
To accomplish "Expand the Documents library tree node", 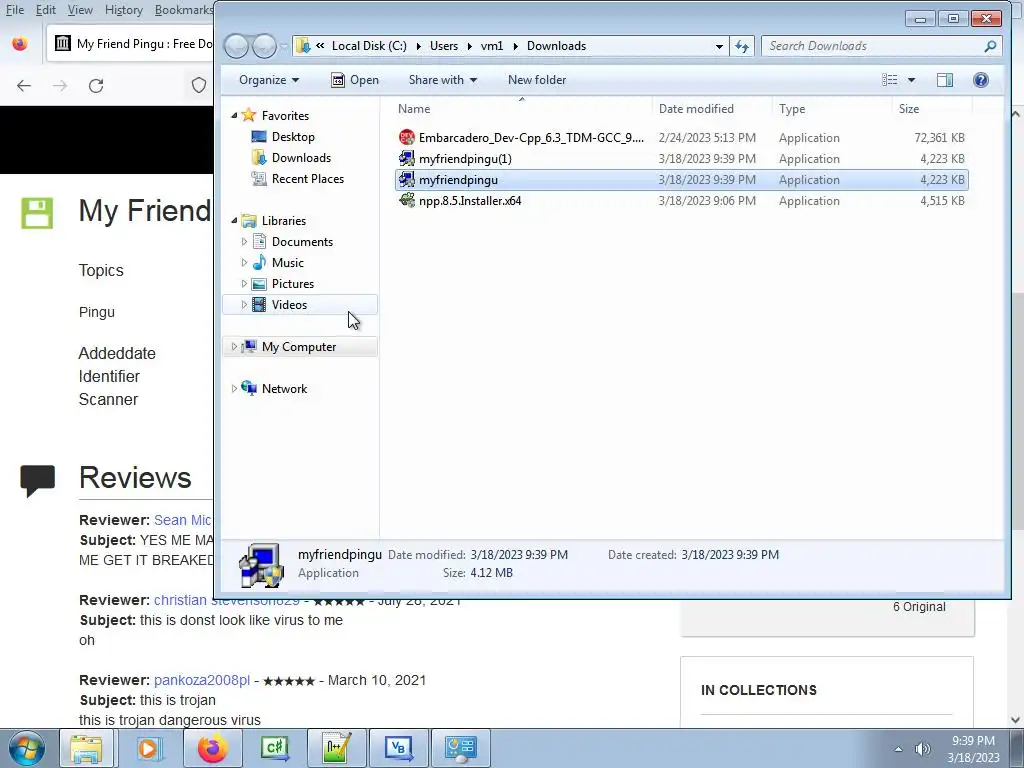I will 244,242.
